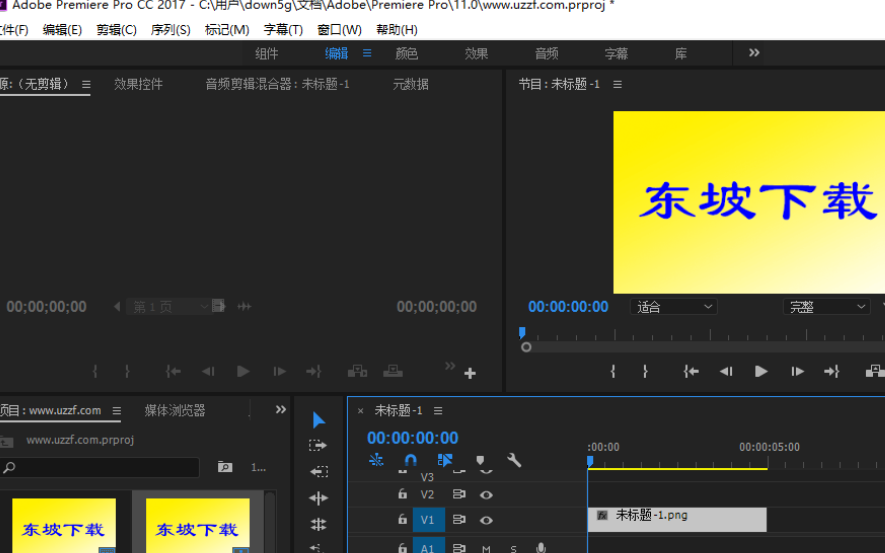
Task: Toggle timeline Snap magnet
Action: 410,460
